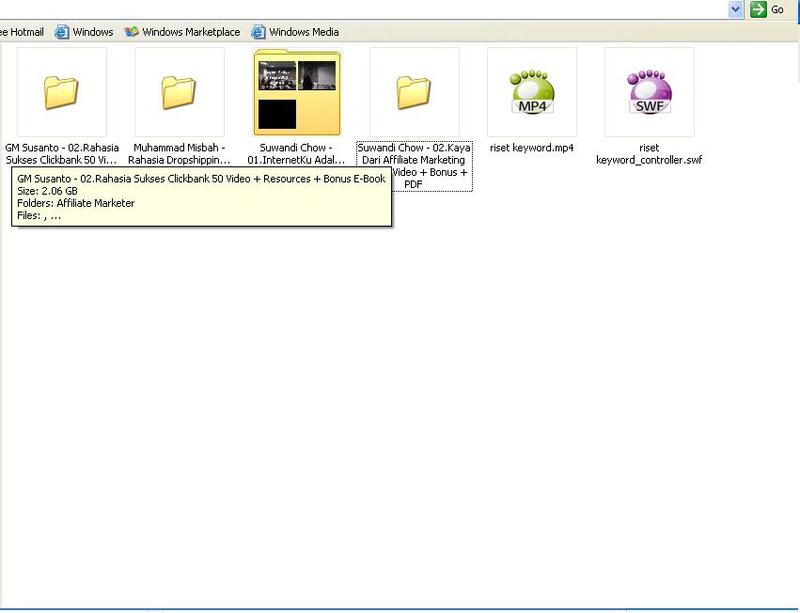Screen dimensions: 800x613
Task: Select the riset keyword_controller.swf file icon
Action: point(649,92)
